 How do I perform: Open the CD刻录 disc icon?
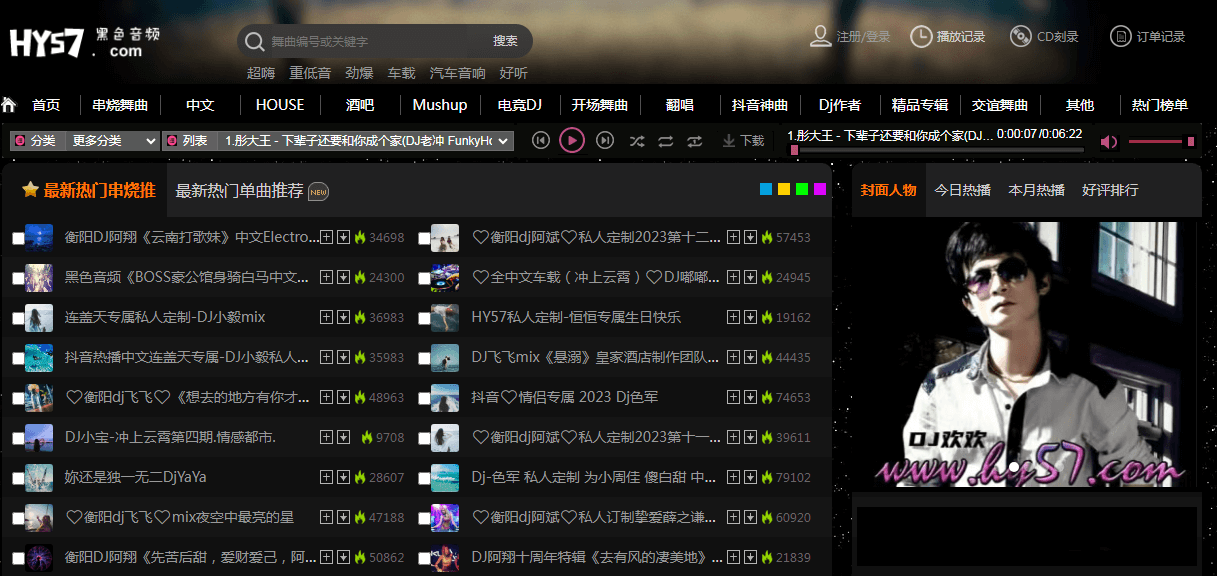(x=1020, y=37)
